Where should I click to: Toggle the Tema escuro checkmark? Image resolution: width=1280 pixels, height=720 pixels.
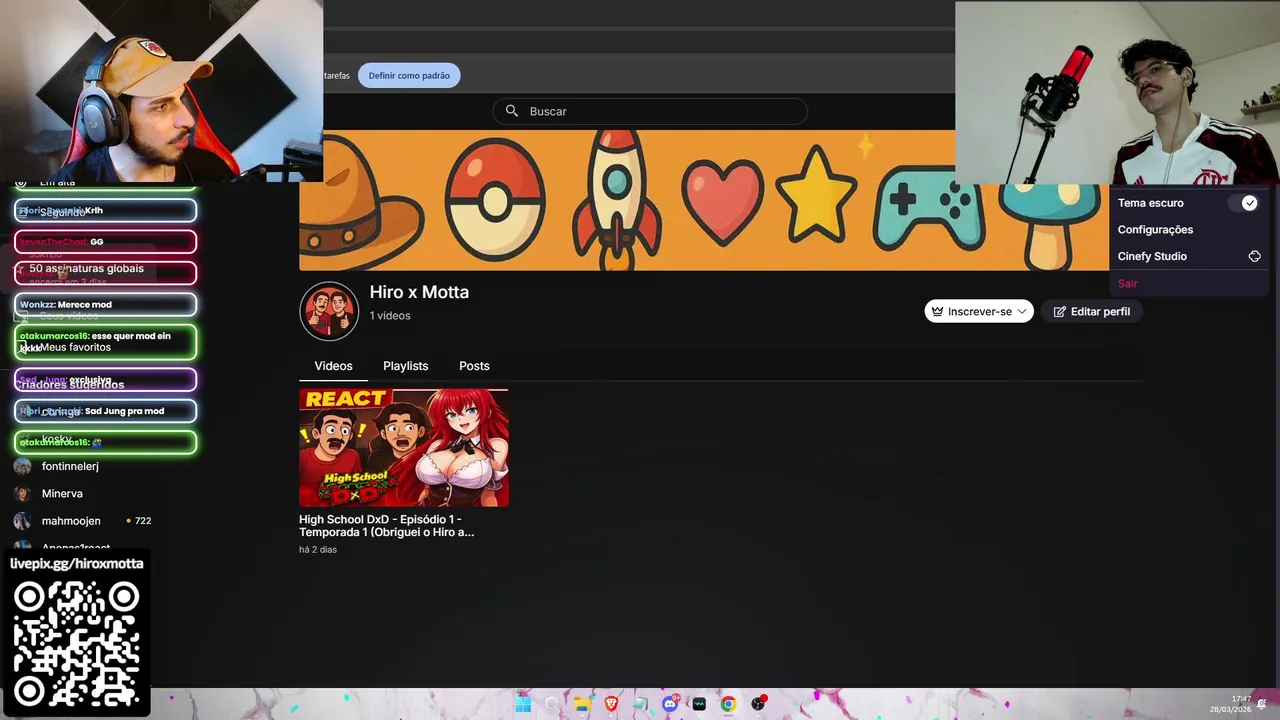1249,203
